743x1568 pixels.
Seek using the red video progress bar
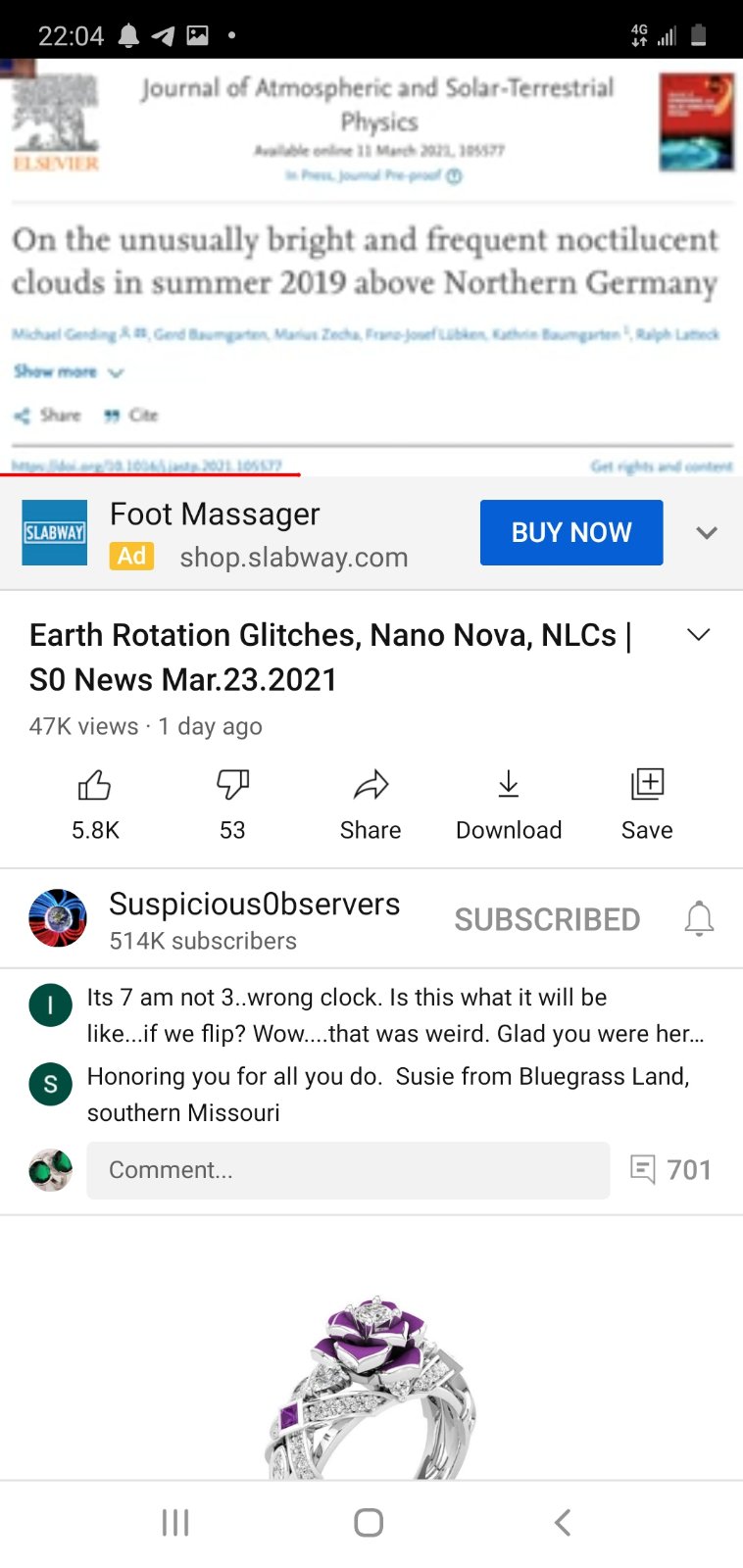tap(150, 474)
